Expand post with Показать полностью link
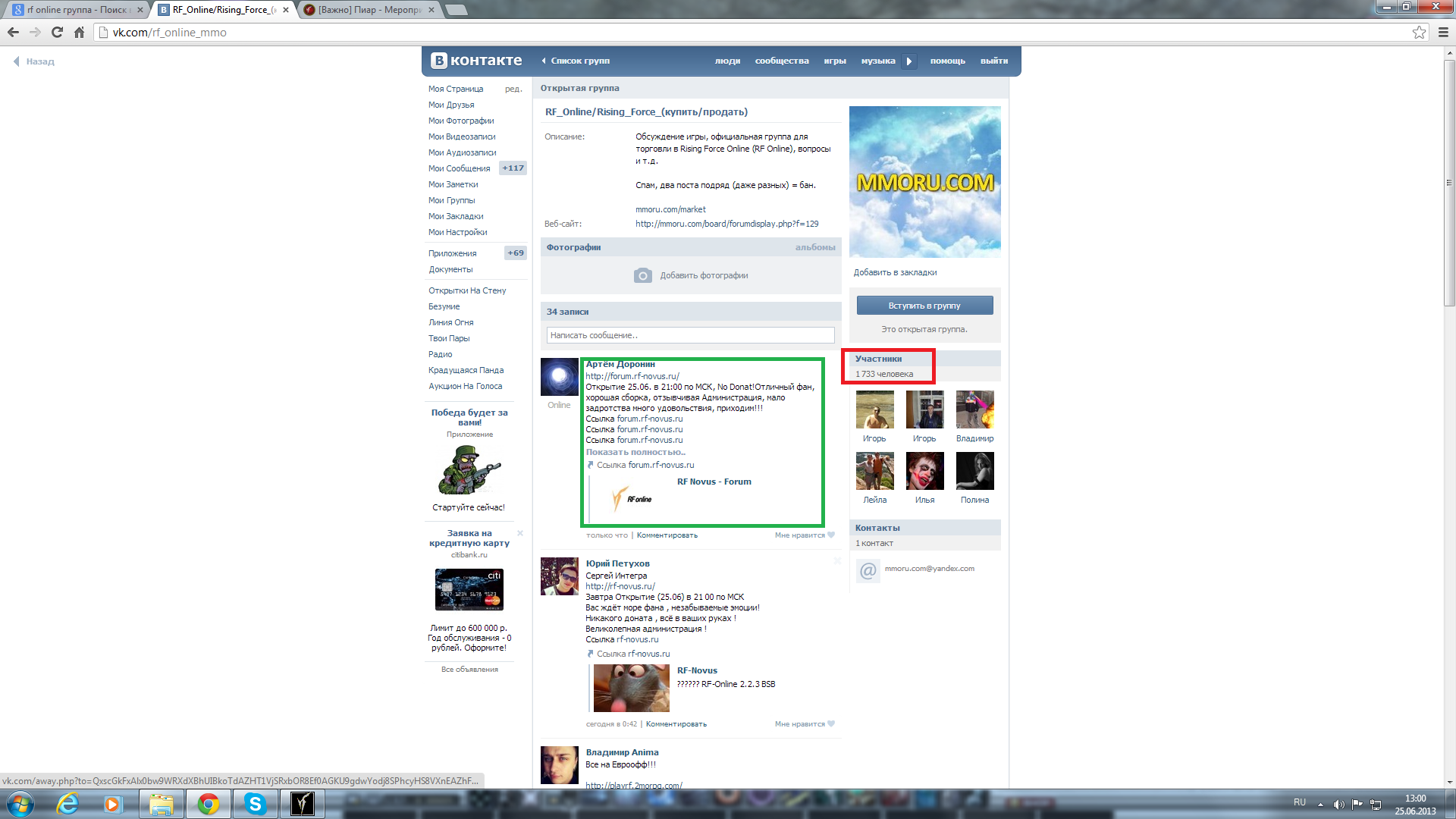1456x819 pixels. [635, 452]
